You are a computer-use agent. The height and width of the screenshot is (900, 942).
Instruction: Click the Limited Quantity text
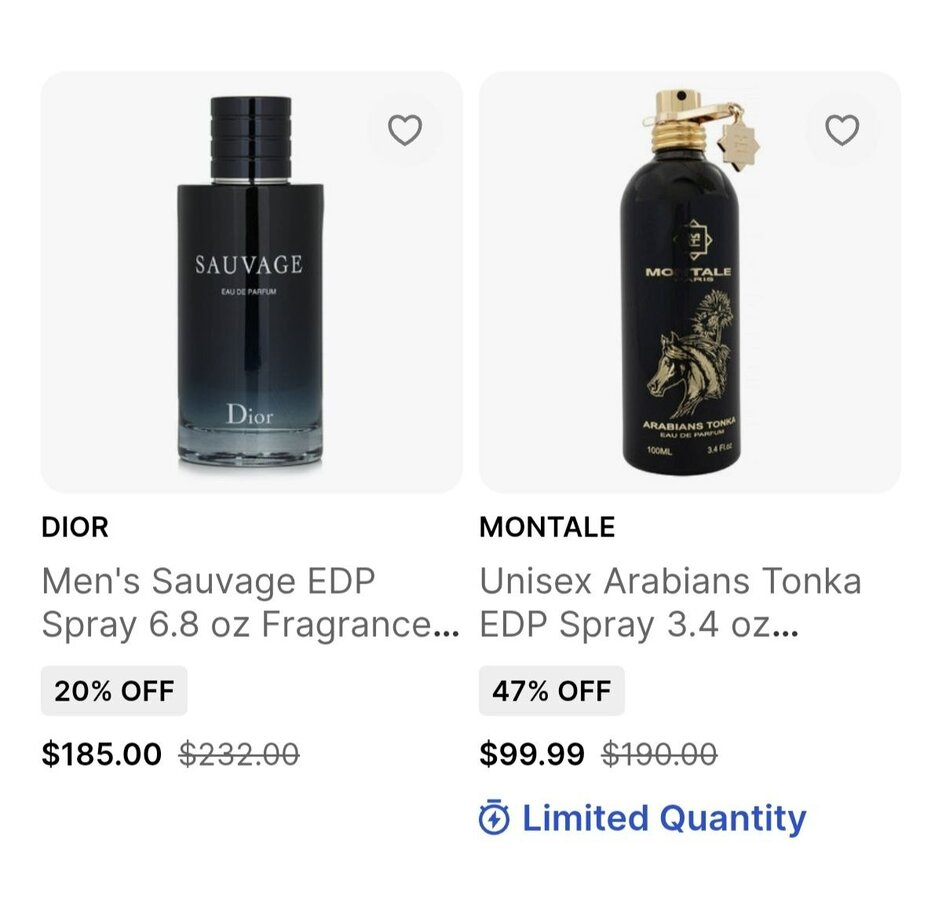[664, 819]
